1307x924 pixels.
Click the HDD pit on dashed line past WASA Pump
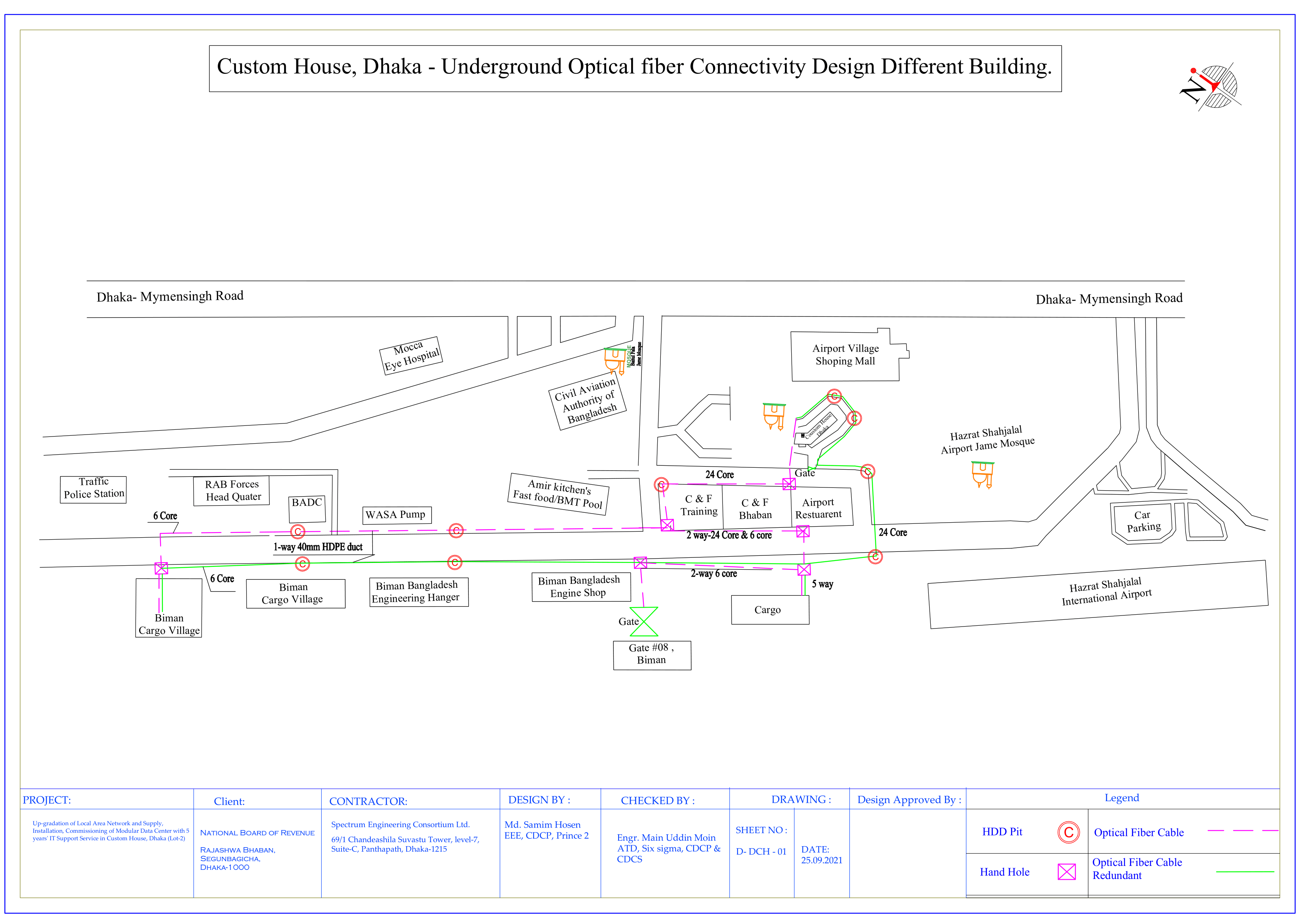point(456,531)
